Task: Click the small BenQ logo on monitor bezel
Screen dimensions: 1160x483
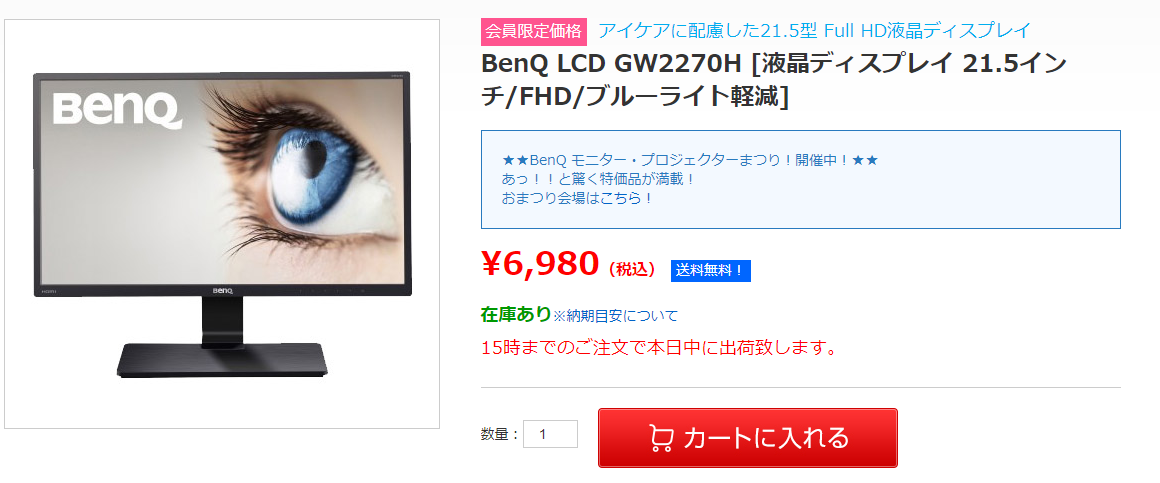Action: pos(223,291)
